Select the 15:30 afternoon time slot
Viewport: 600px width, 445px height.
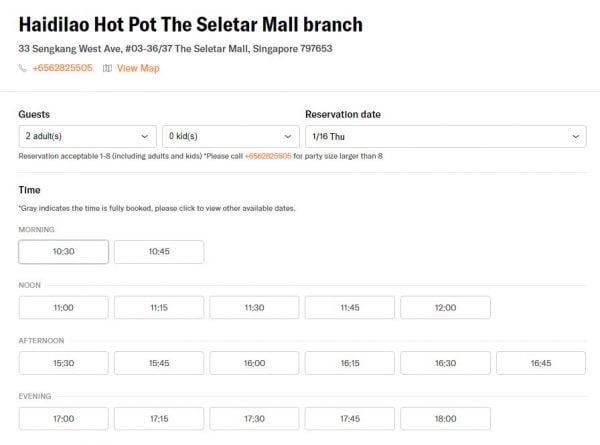63,363
